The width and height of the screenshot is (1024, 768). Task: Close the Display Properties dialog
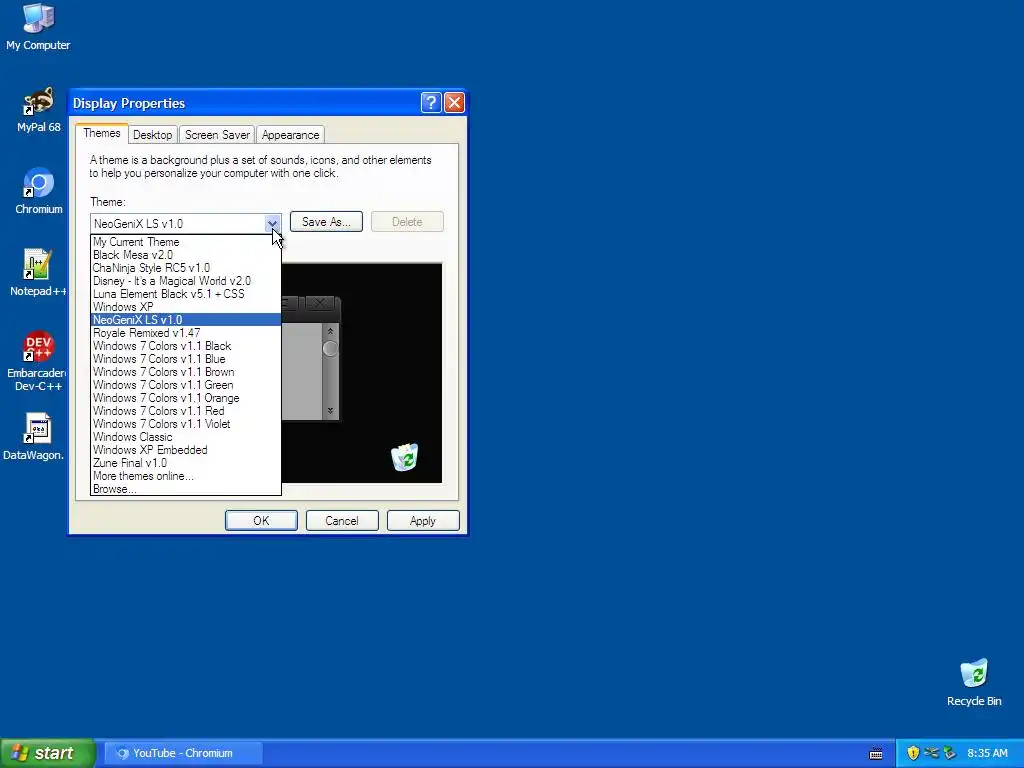point(454,103)
